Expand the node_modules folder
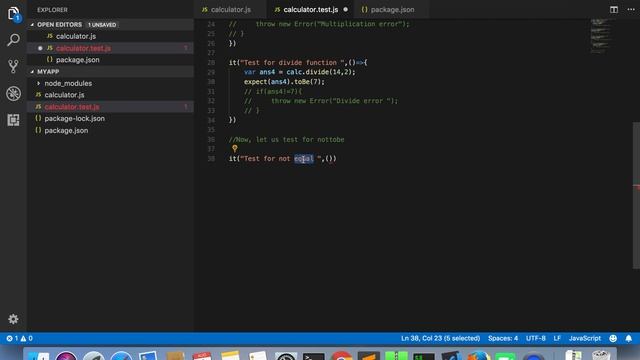The width and height of the screenshot is (640, 360). (68, 83)
